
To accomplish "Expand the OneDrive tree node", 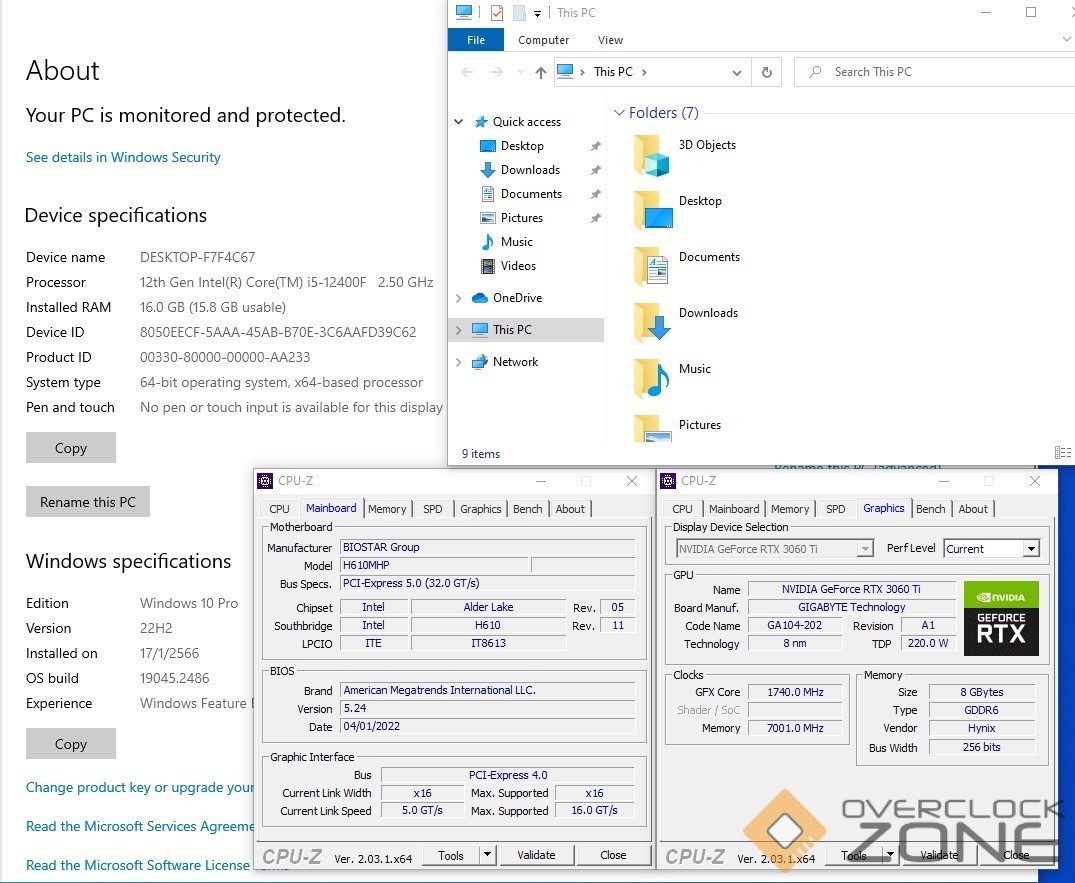I will click(x=458, y=298).
